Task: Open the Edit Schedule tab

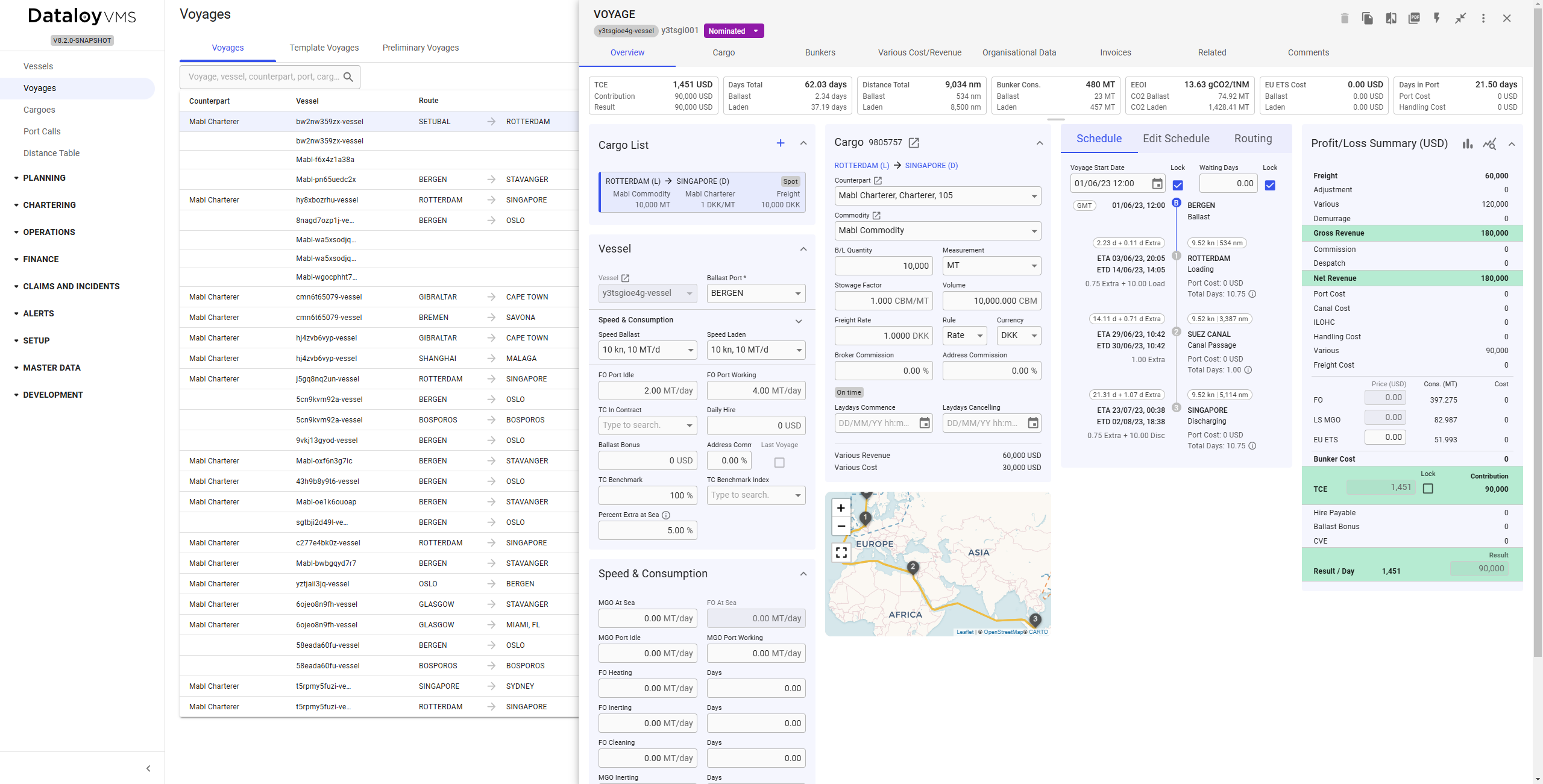Action: click(x=1175, y=139)
